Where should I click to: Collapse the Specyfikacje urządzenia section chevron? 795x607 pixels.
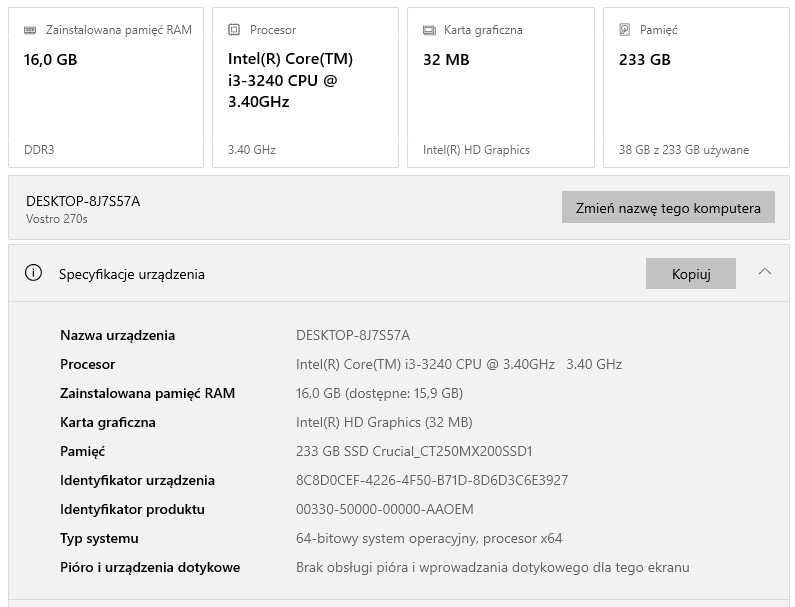765,272
